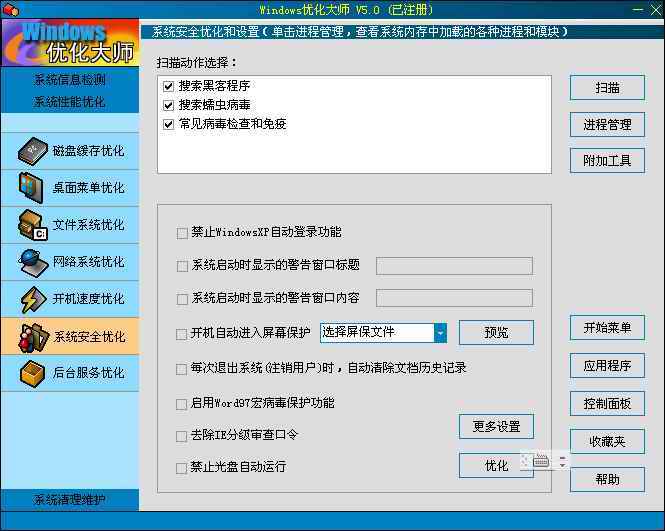Enable 启用Word97宏病毒保护功能 checkbox
Screen dimensions: 665x531
click(182, 404)
